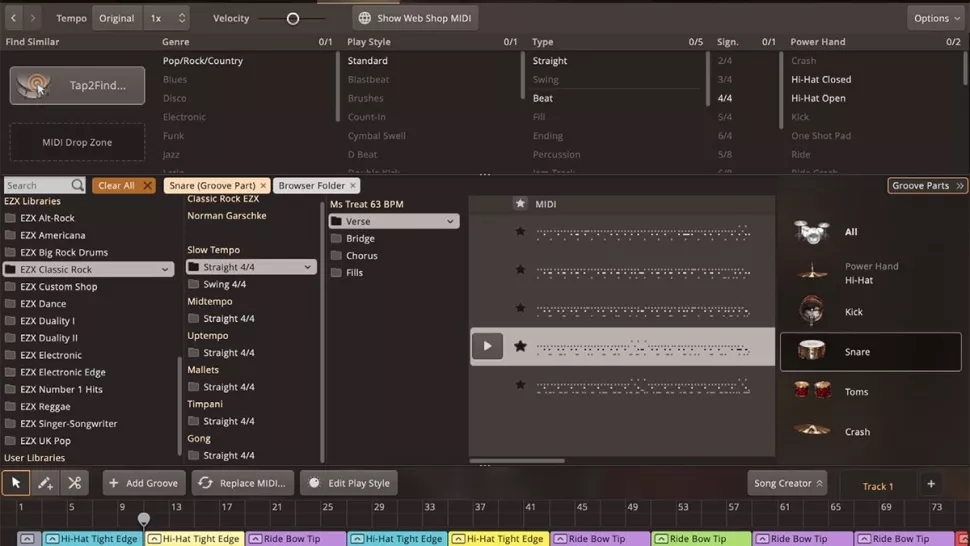Select the arrow pointer tool
Screen dimensions: 970x546
16,483
